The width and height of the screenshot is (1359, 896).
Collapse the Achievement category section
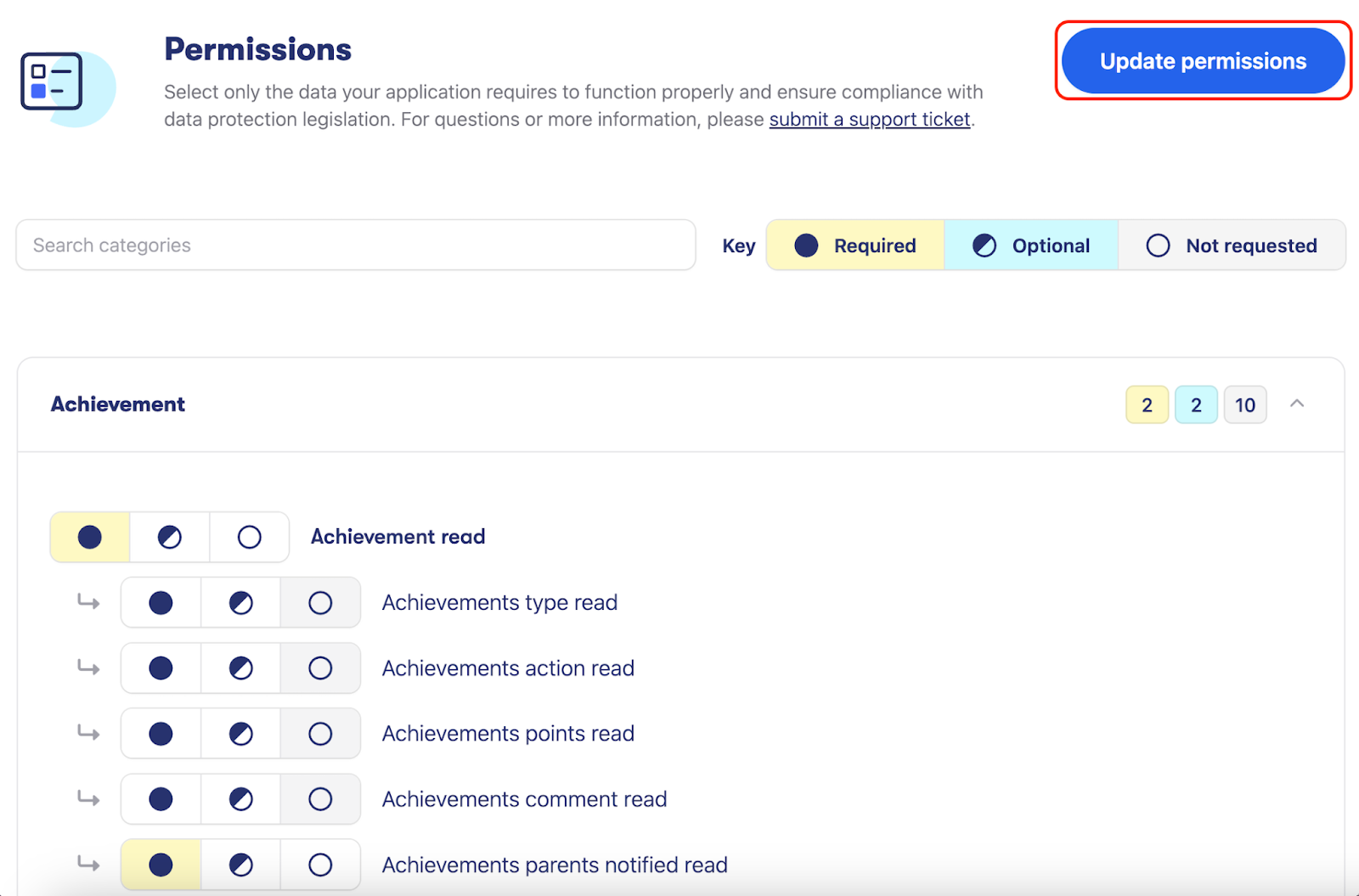tap(1297, 404)
